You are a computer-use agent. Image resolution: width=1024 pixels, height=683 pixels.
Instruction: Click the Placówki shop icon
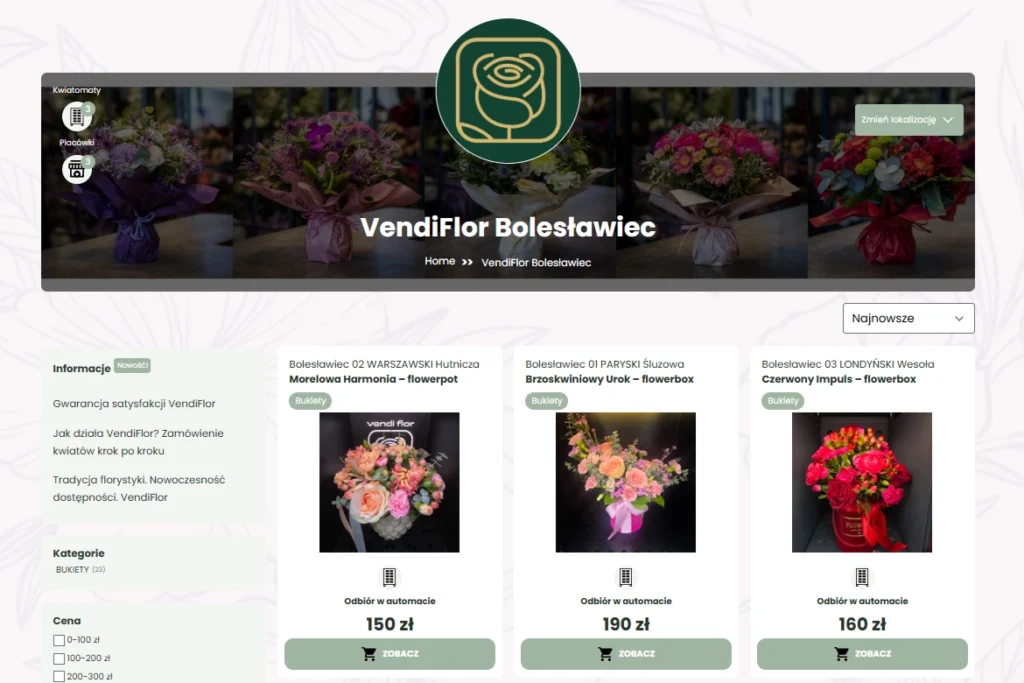tap(76, 170)
